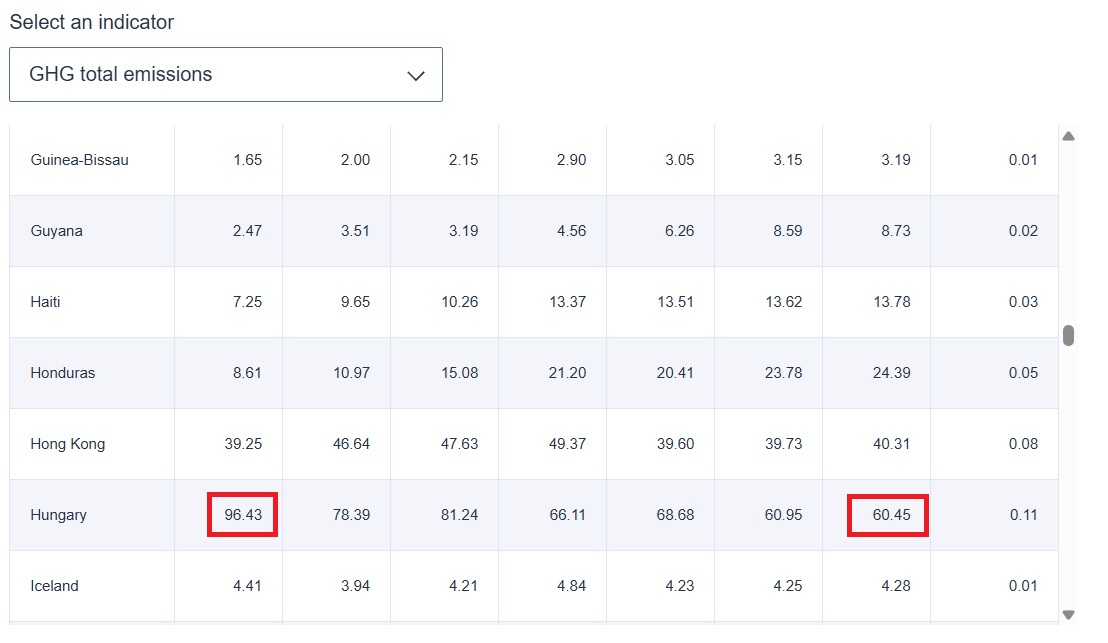Click the vertical scrollbar thumb
This screenshot has width=1108, height=643.
coord(1068,335)
